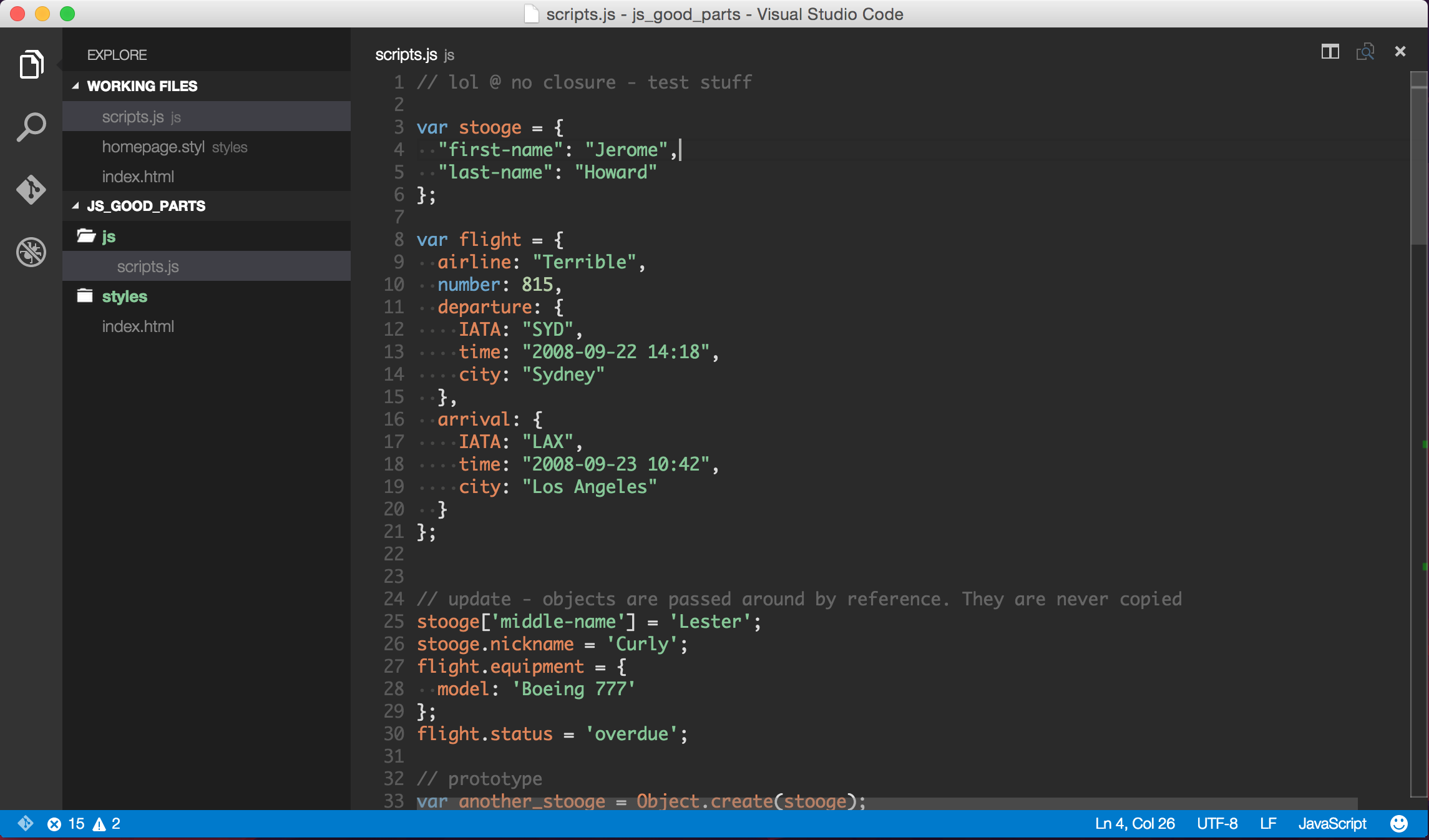The image size is (1429, 840).
Task: Open the Debug view icon
Action: click(x=31, y=252)
